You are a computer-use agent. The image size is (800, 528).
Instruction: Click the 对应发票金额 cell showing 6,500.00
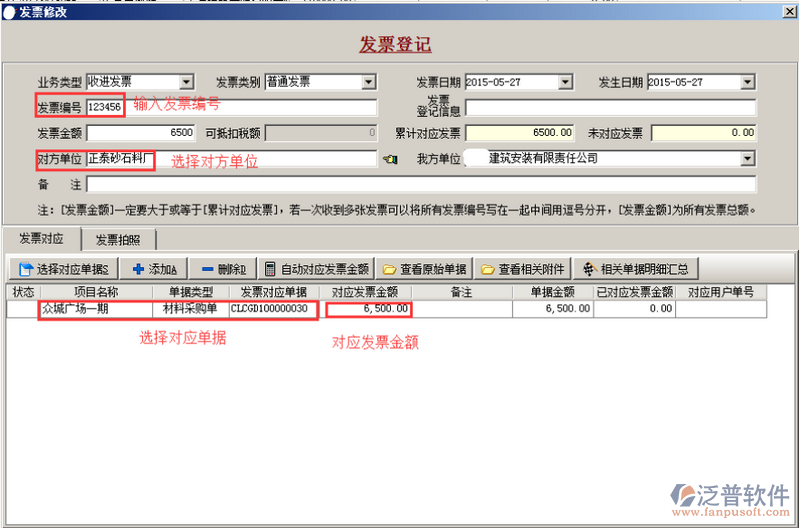[x=368, y=310]
